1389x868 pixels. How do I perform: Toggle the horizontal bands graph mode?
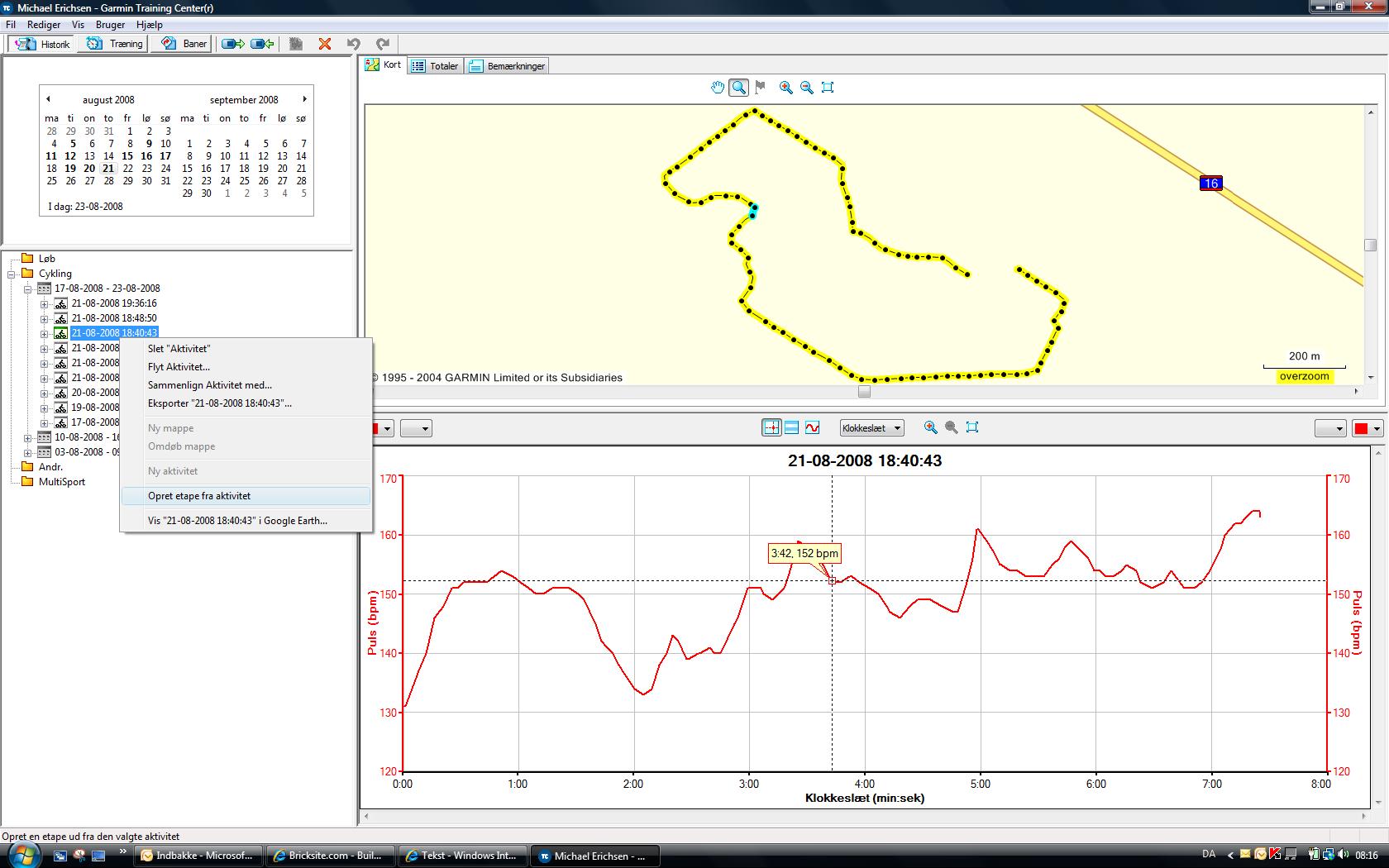(x=791, y=427)
